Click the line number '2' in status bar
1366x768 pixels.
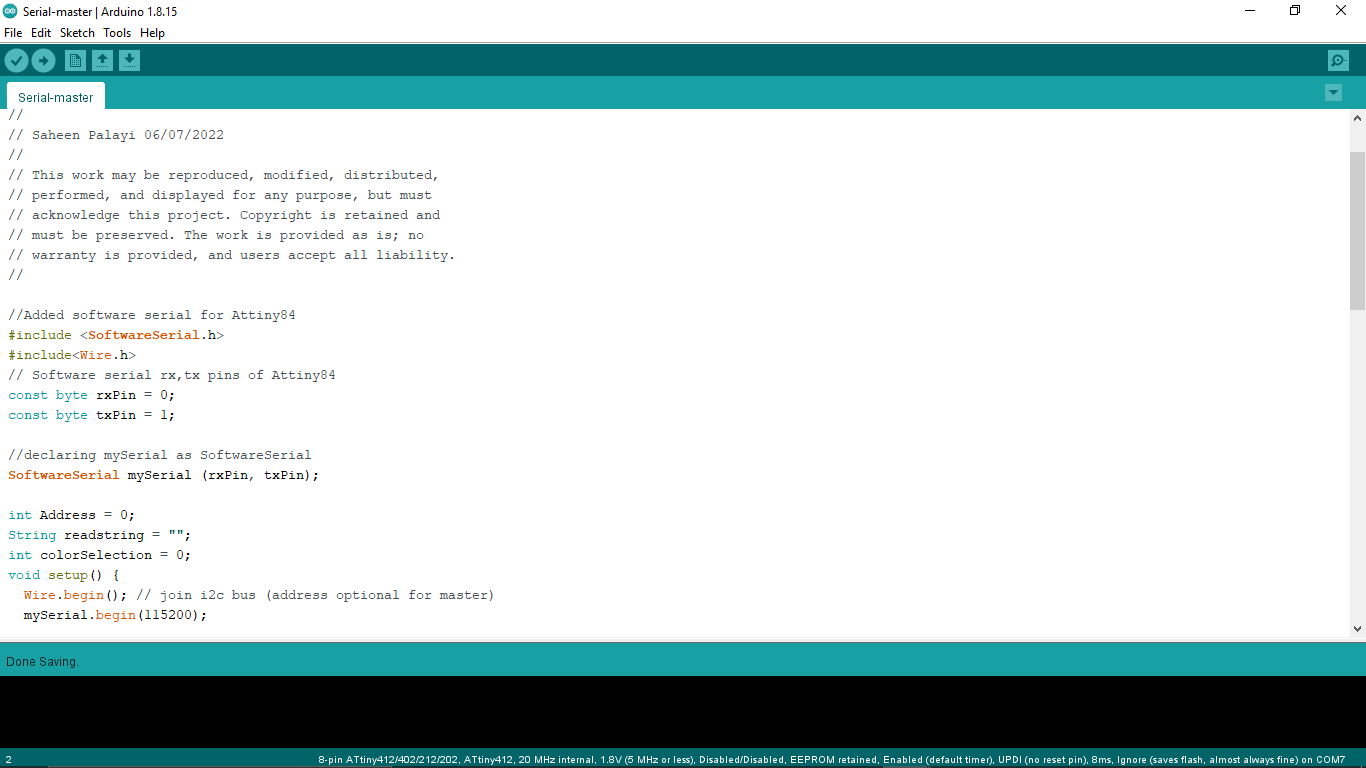(x=8, y=760)
